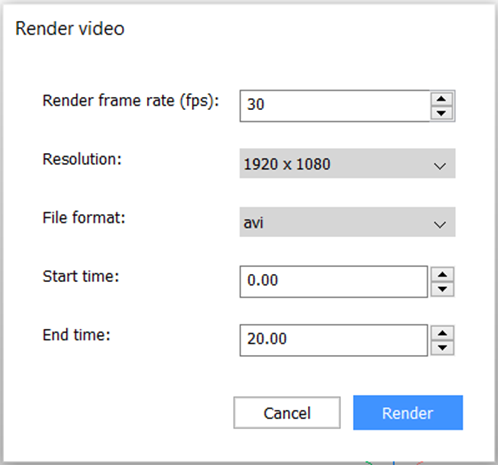
Task: Open the avi file format combo box
Action: point(347,222)
